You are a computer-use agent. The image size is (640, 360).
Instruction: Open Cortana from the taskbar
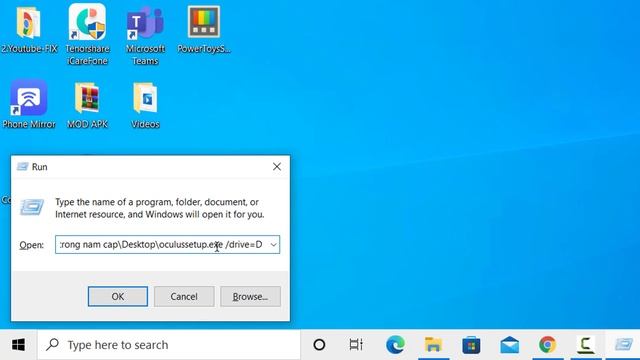(319, 345)
